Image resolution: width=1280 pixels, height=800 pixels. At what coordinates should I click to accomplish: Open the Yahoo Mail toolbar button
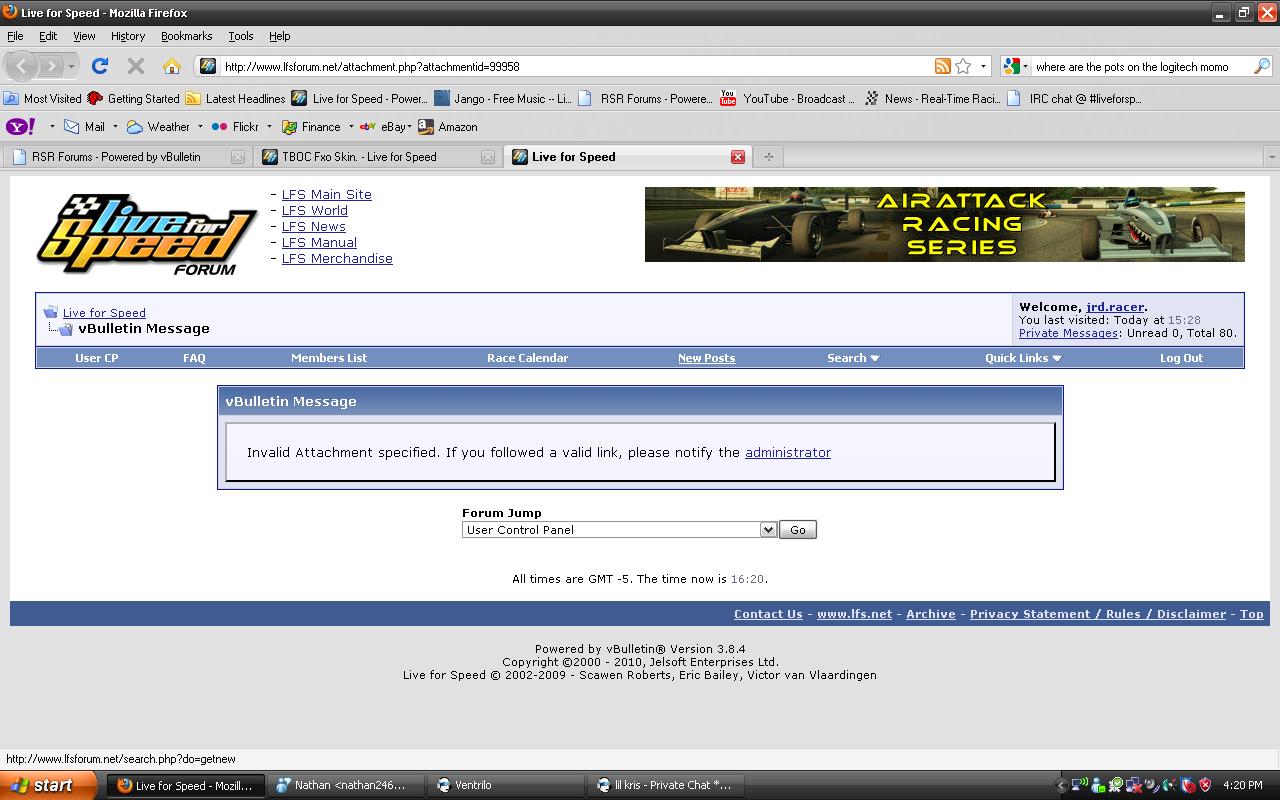(x=85, y=127)
